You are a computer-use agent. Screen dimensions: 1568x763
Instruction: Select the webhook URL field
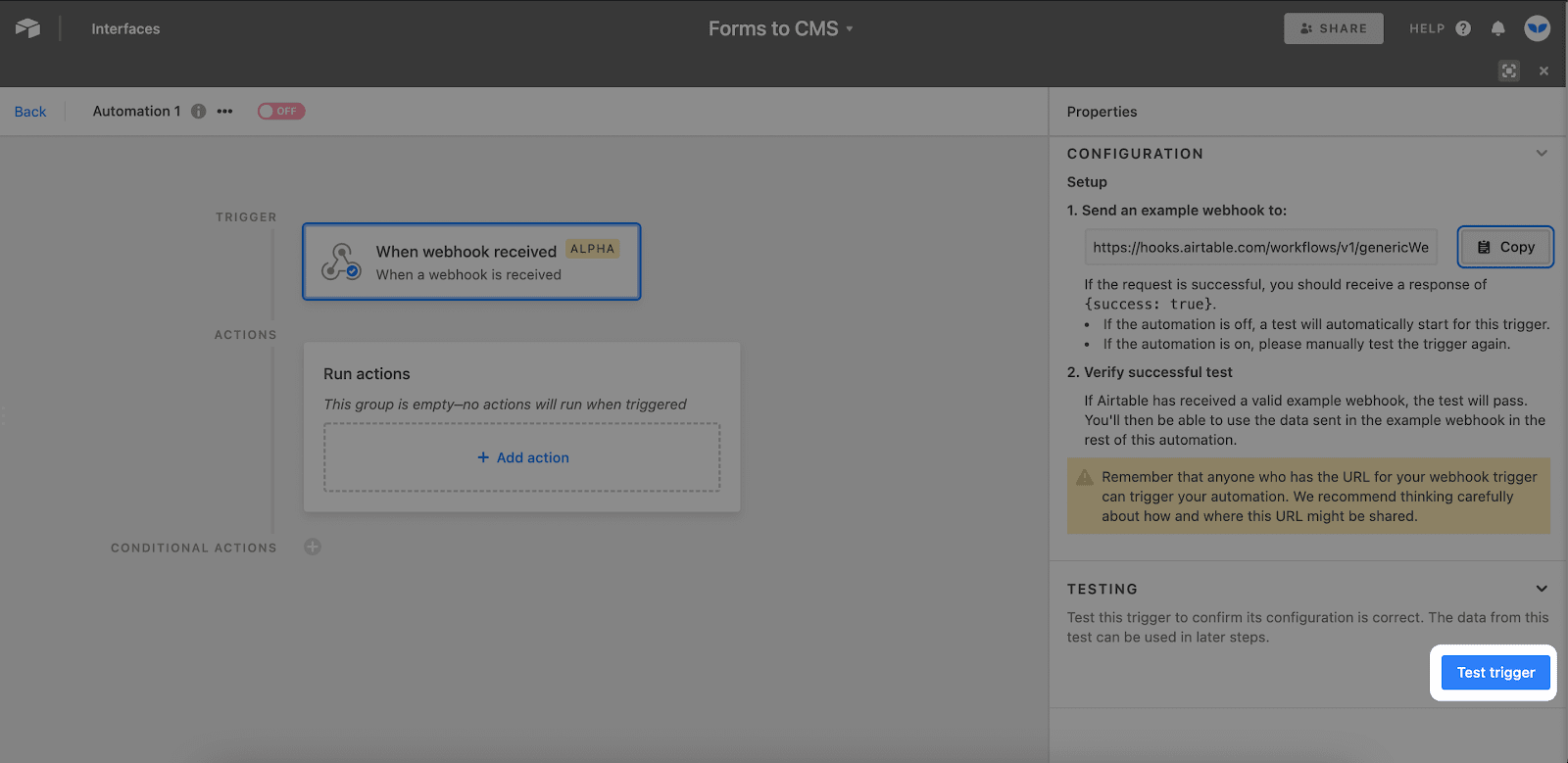[x=1260, y=247]
